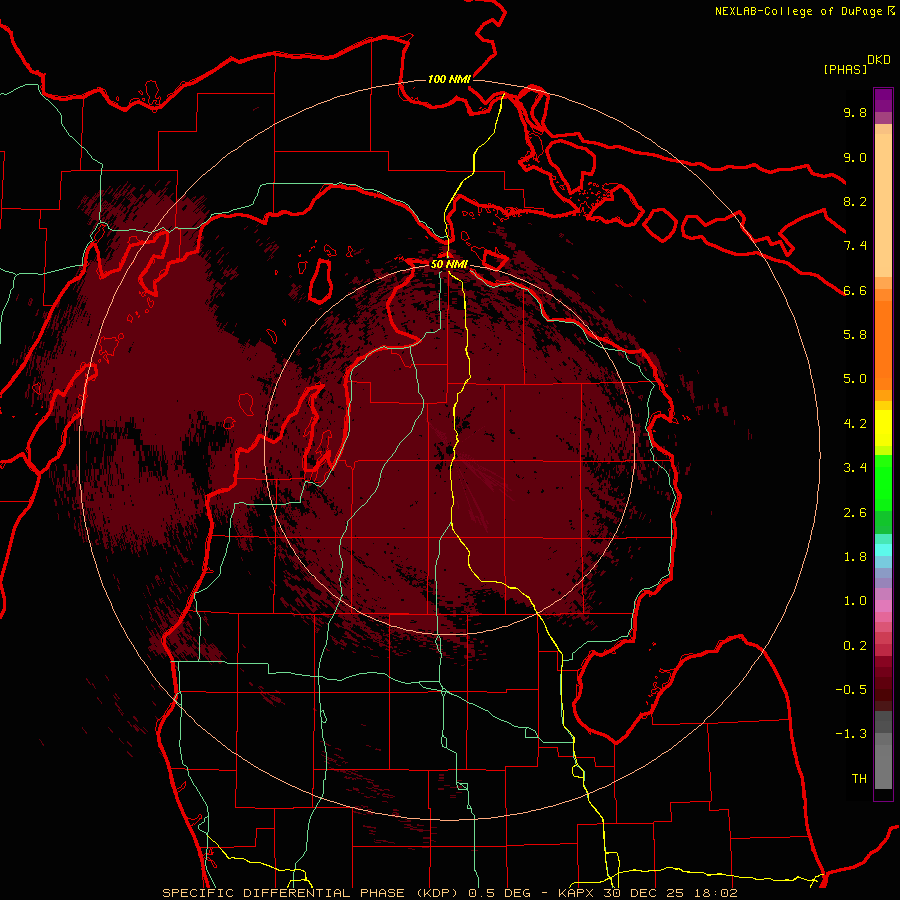Image resolution: width=900 pixels, height=900 pixels.
Task: Click the SPECIFIC DIFFERENTIAL PHASE (KDP) caption
Action: 312,893
